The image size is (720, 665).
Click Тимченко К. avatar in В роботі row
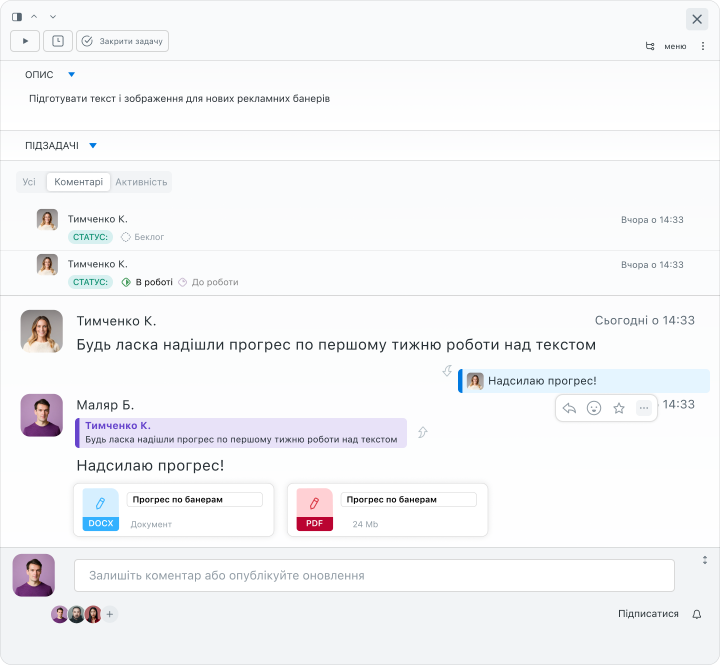point(47,265)
